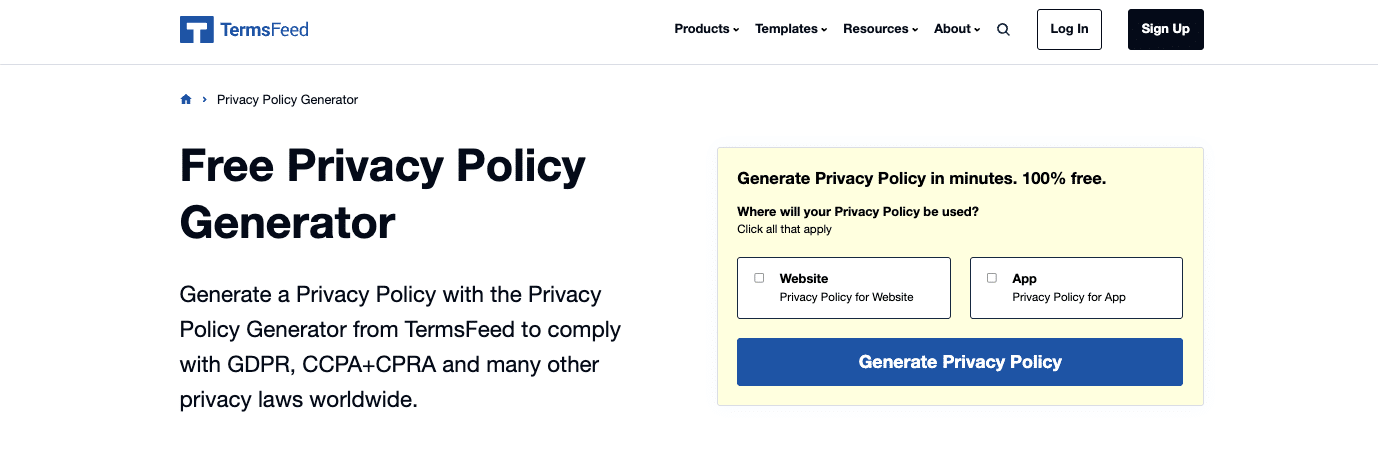Image resolution: width=1378 pixels, height=458 pixels.
Task: Select the "Privacy Policy for Website" label
Action: (846, 297)
